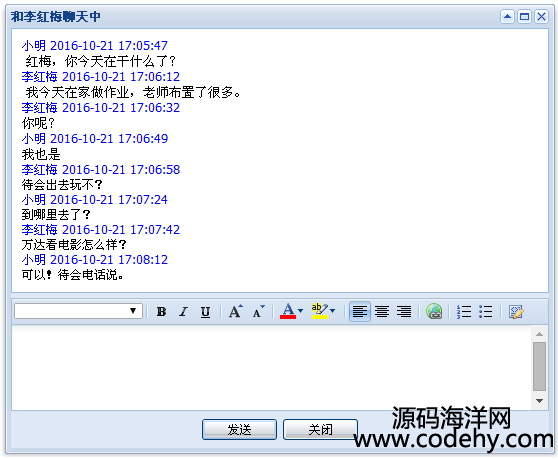The height and width of the screenshot is (459, 558).
Task: Increase font size with large A icon
Action: click(236, 312)
